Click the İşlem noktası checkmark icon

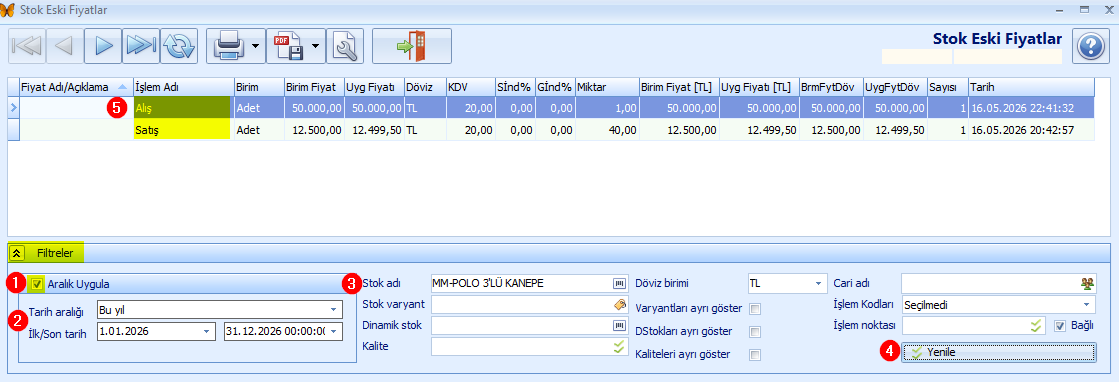1037,326
